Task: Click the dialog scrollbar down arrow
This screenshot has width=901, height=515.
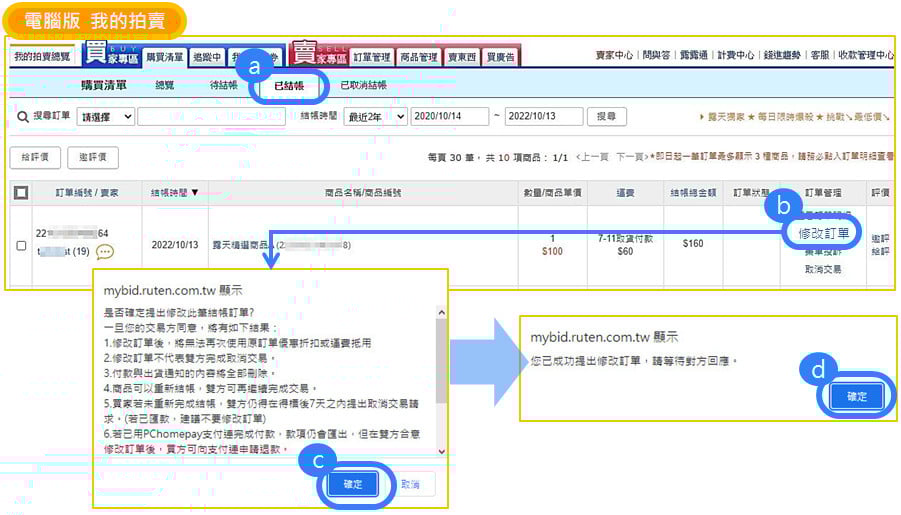Action: point(441,452)
